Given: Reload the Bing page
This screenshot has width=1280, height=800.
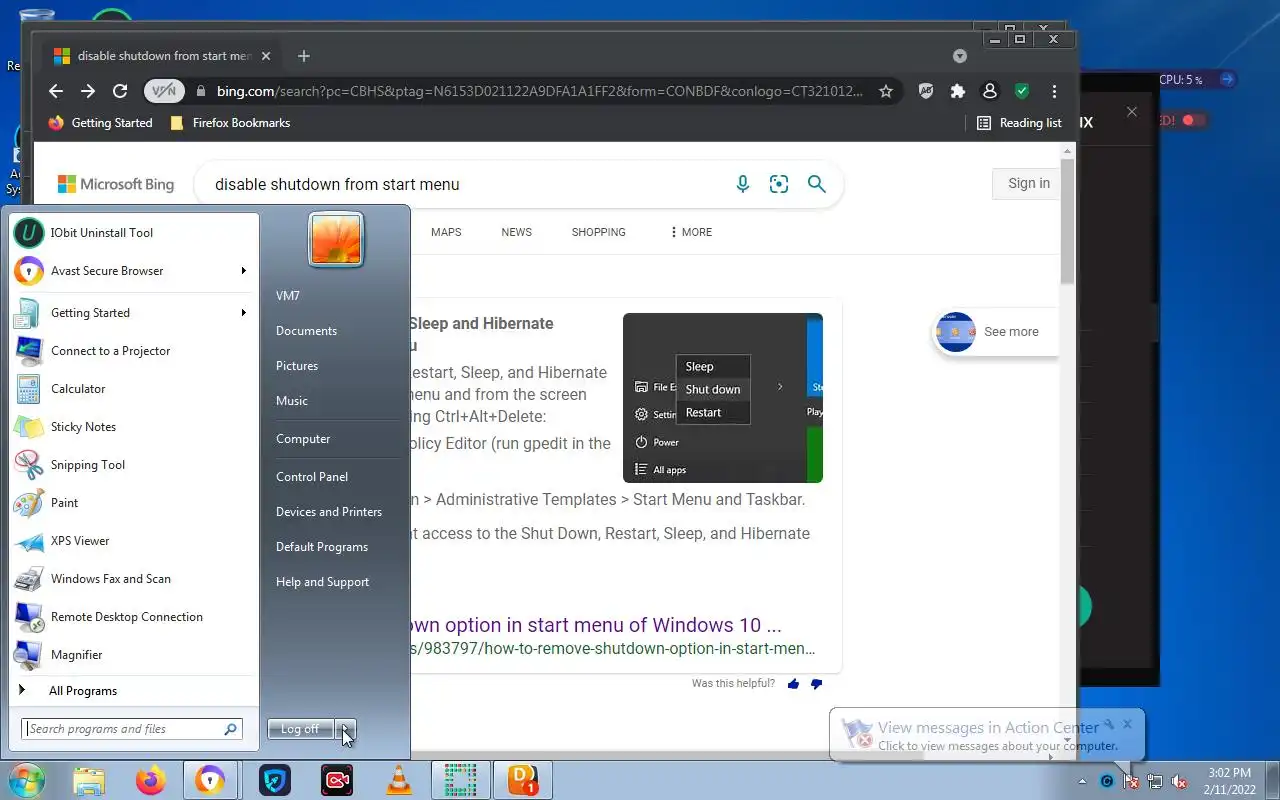Looking at the screenshot, I should tap(120, 91).
